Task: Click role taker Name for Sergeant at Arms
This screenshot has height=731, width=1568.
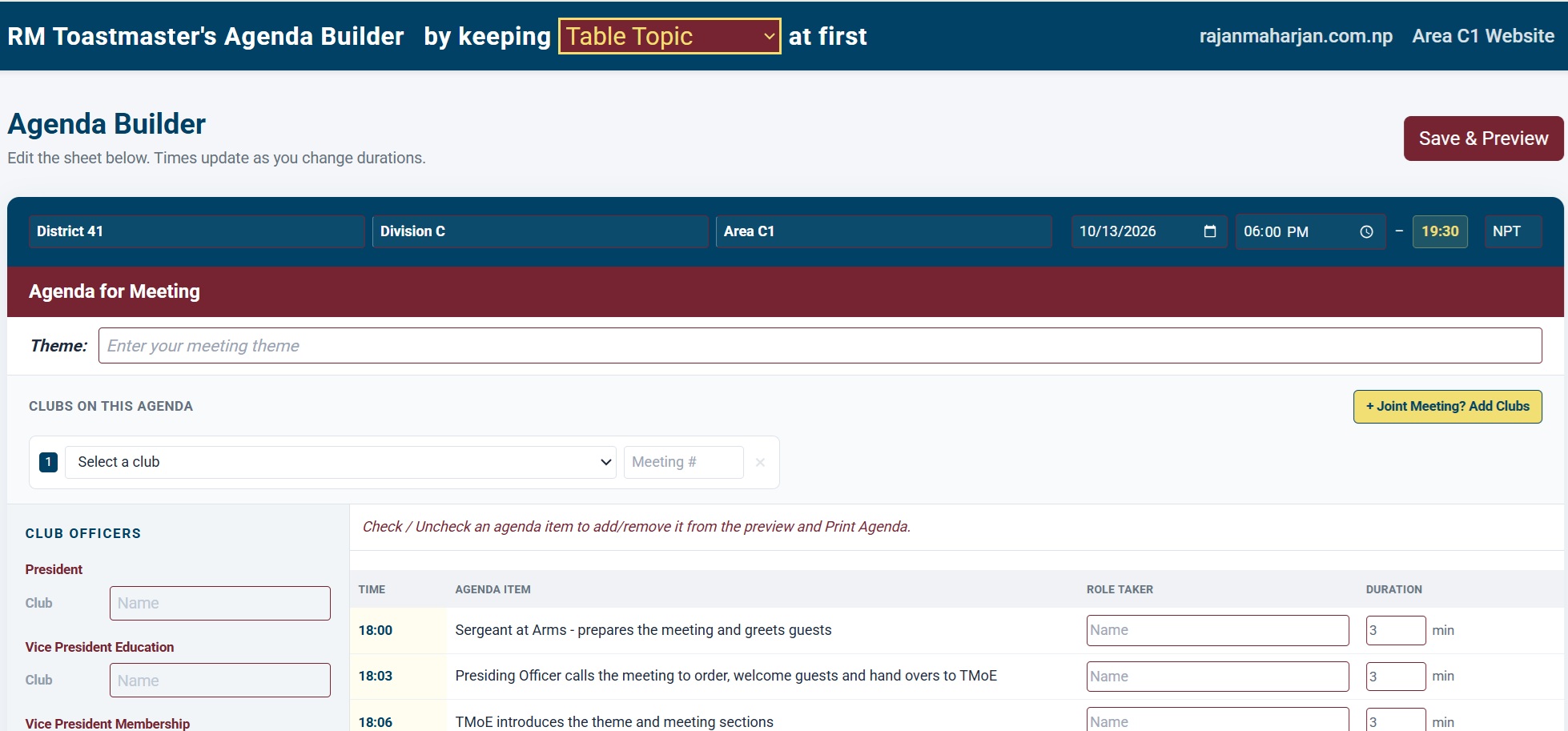Action: click(x=1217, y=630)
